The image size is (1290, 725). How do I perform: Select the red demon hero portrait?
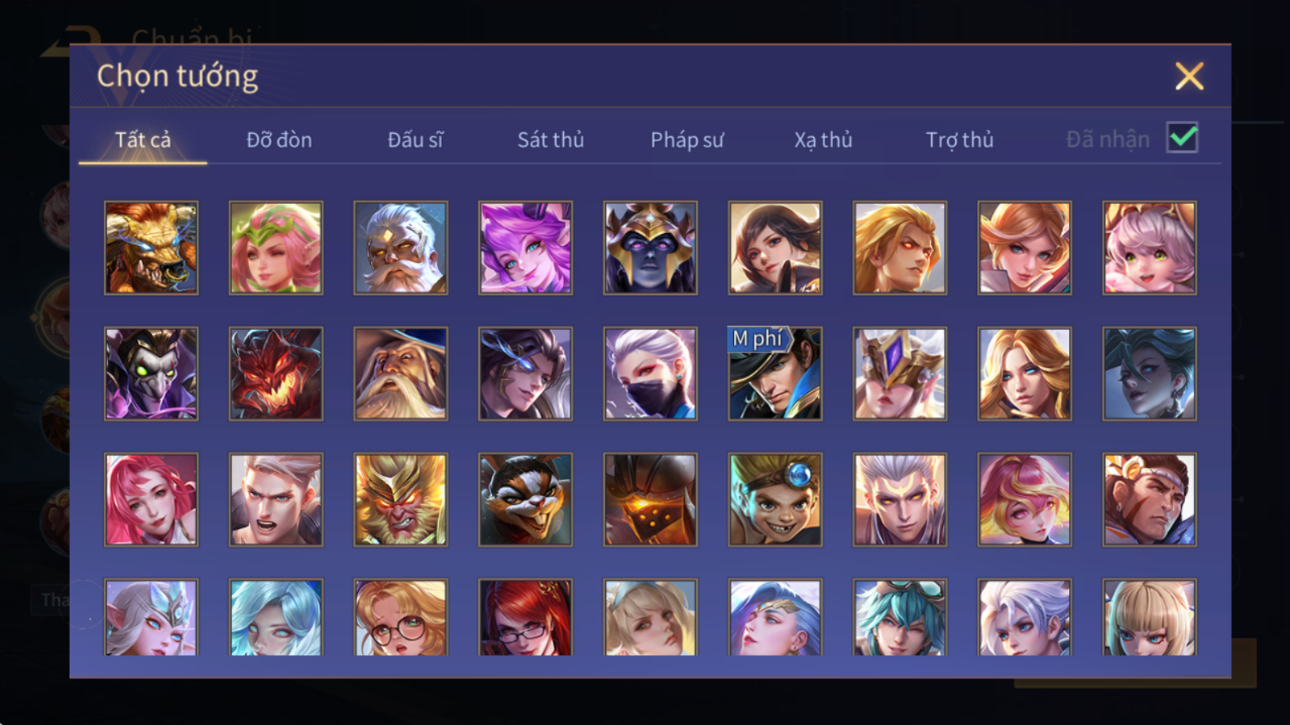[x=276, y=374]
